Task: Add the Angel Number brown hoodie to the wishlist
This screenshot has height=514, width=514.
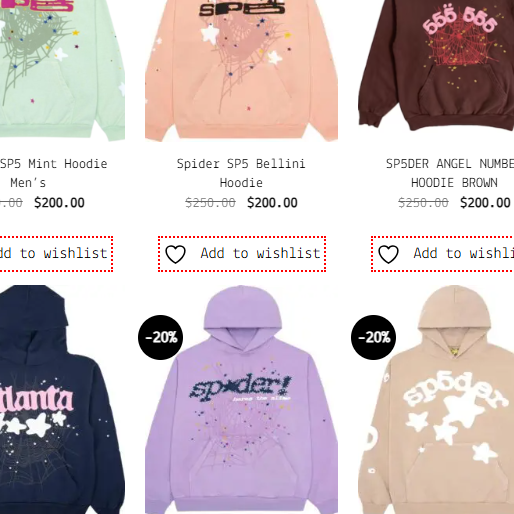Action: click(443, 254)
